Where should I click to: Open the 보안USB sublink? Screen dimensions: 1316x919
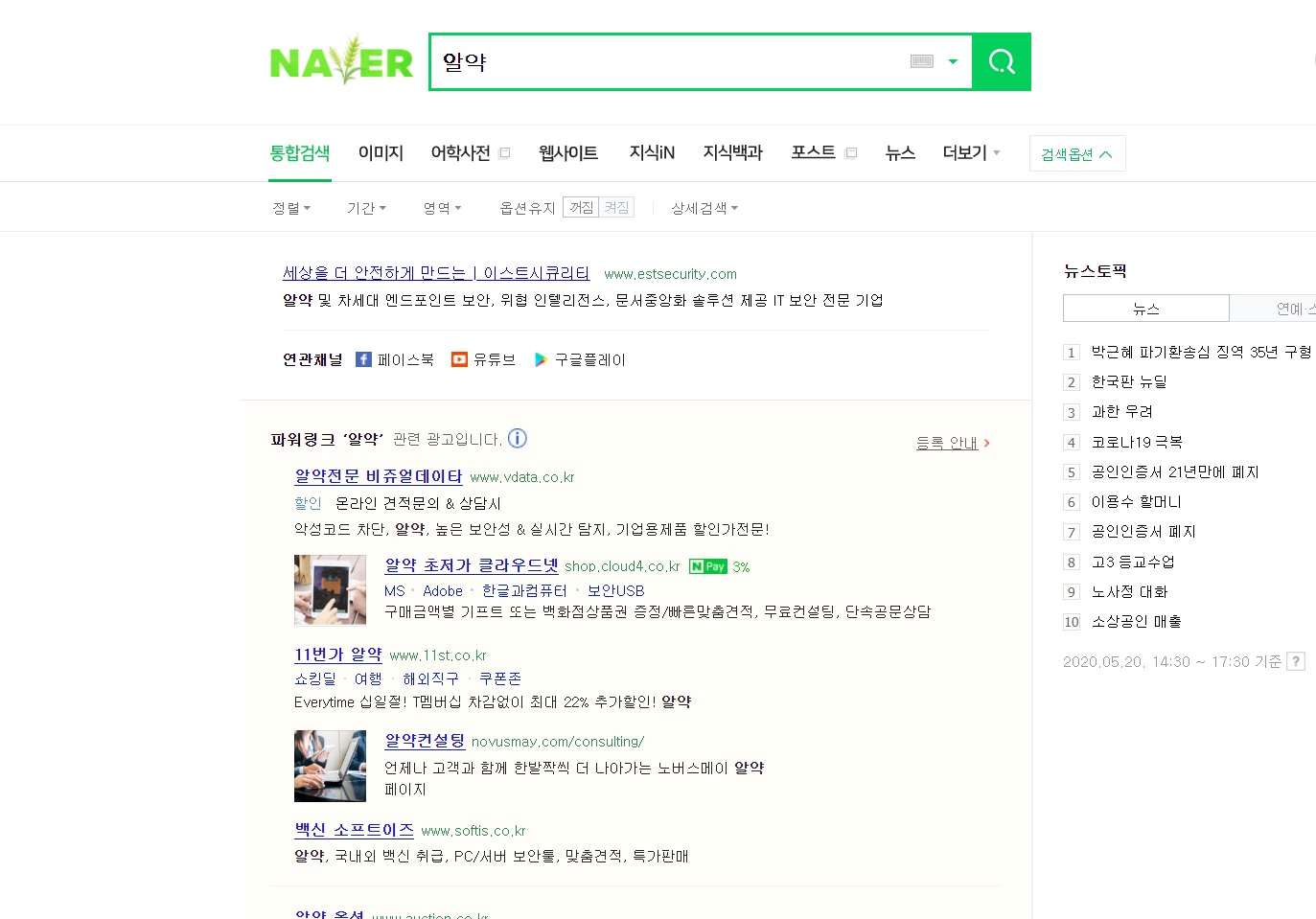coord(616,591)
